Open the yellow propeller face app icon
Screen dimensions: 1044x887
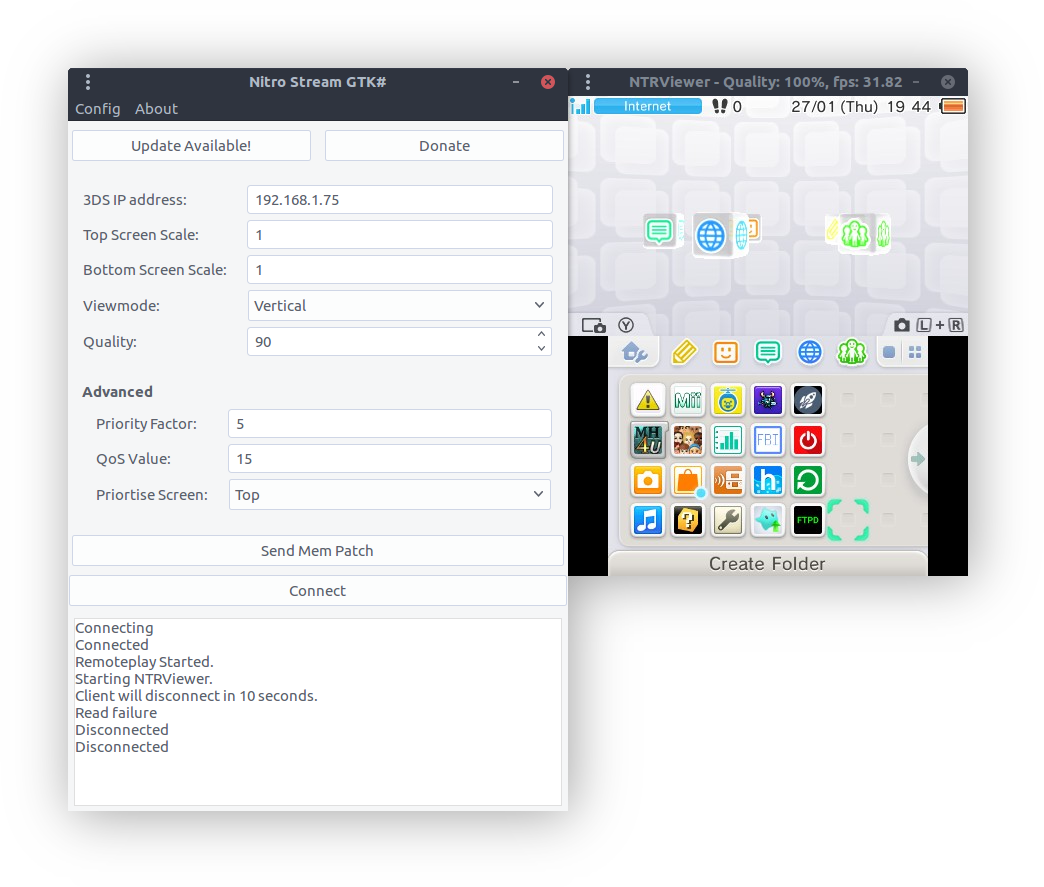pos(728,400)
